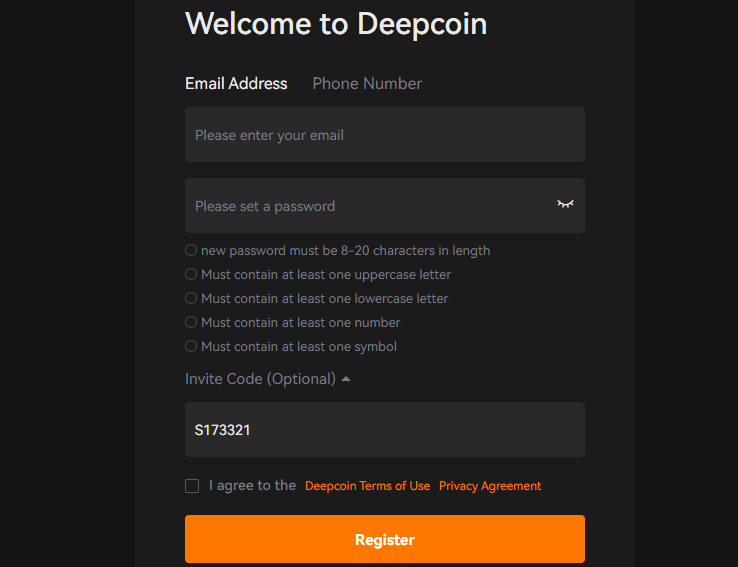Click the 'I agree to the' text
This screenshot has width=738, height=567.
coord(252,485)
